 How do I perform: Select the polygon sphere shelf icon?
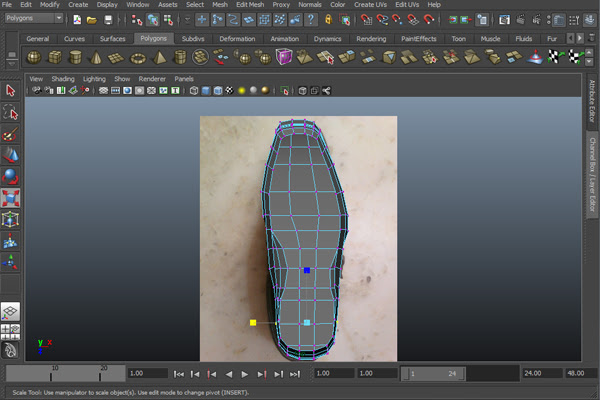click(x=34, y=57)
